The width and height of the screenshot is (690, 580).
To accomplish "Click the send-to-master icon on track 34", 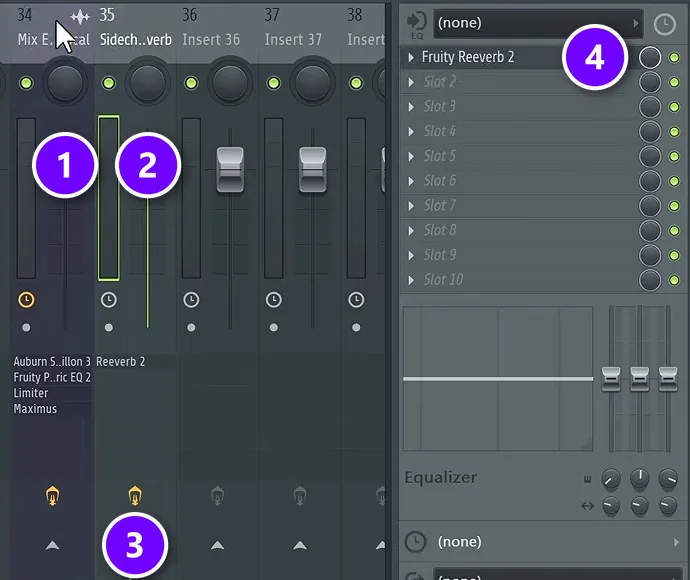I will tap(52, 496).
